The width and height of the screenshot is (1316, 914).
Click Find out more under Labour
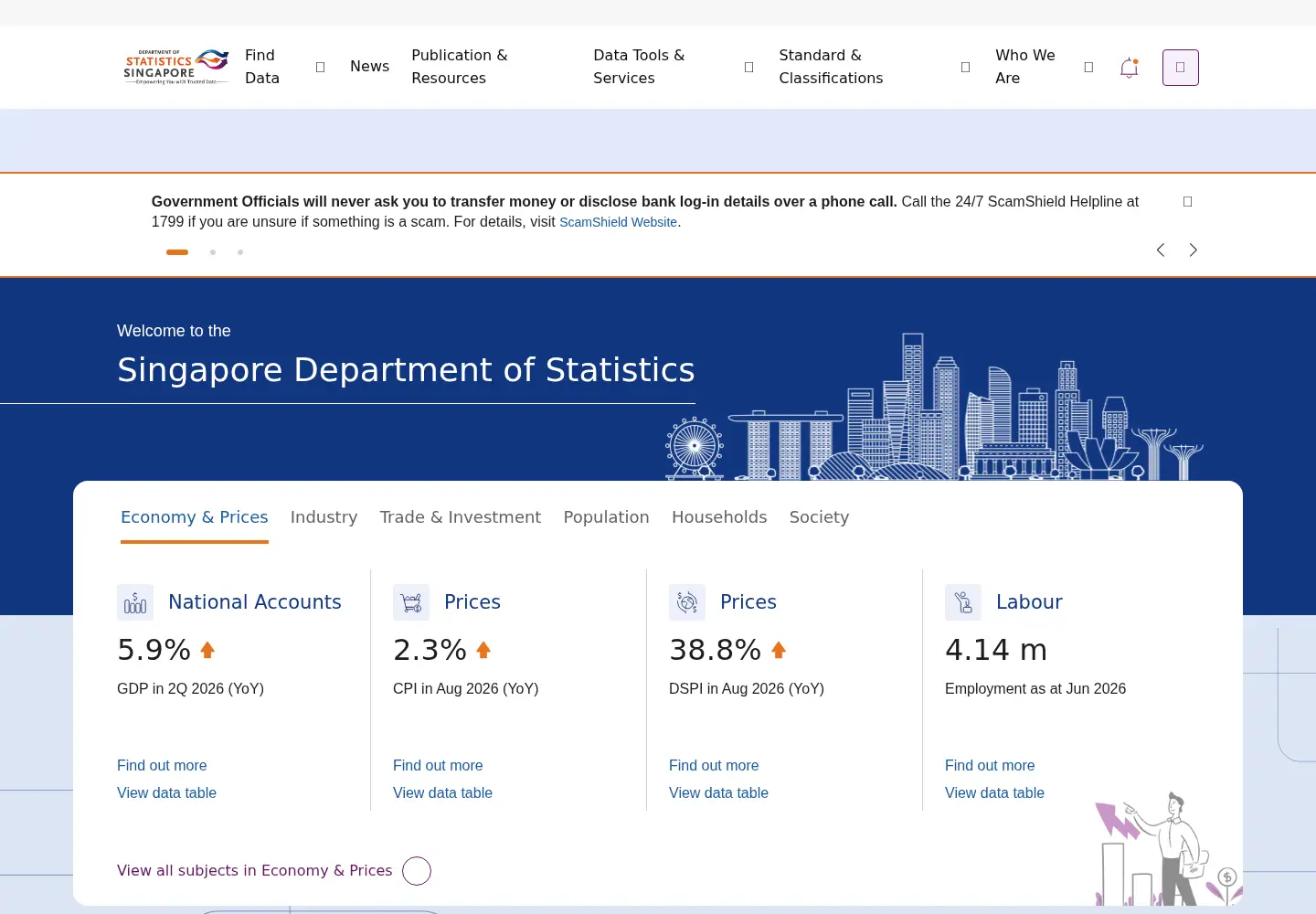pos(990,766)
